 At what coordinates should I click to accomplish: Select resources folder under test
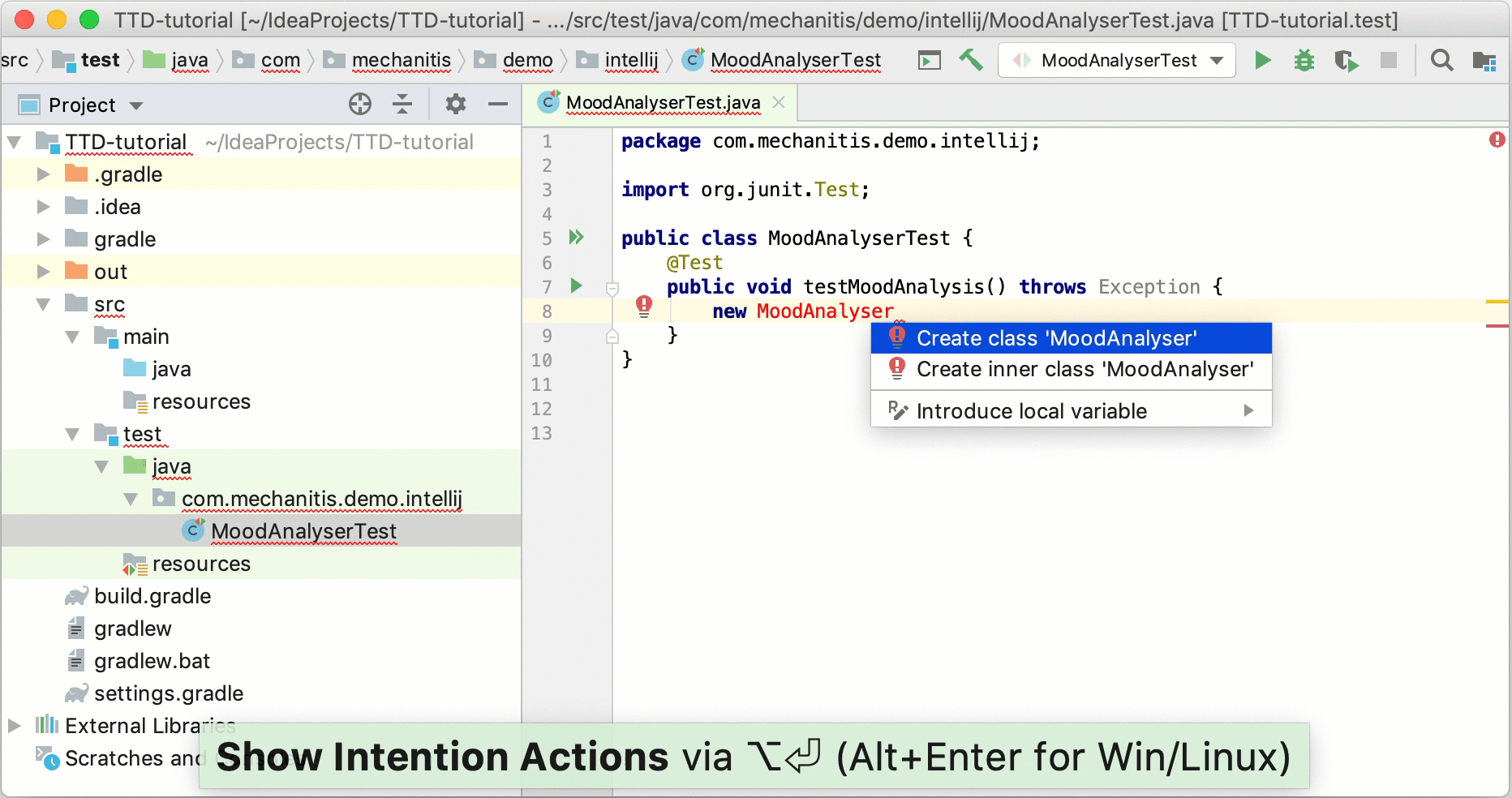(201, 564)
